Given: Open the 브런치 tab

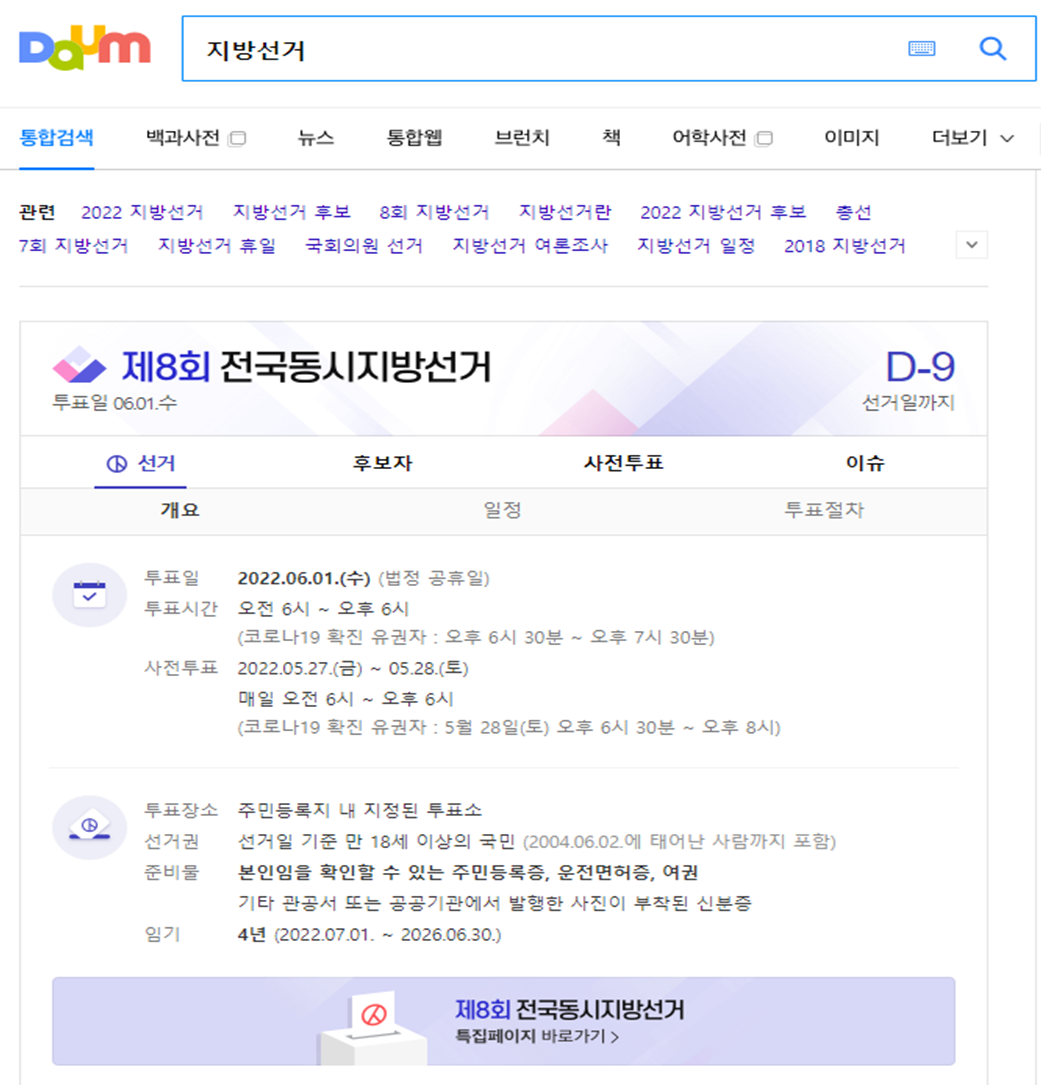Looking at the screenshot, I should coord(522,138).
